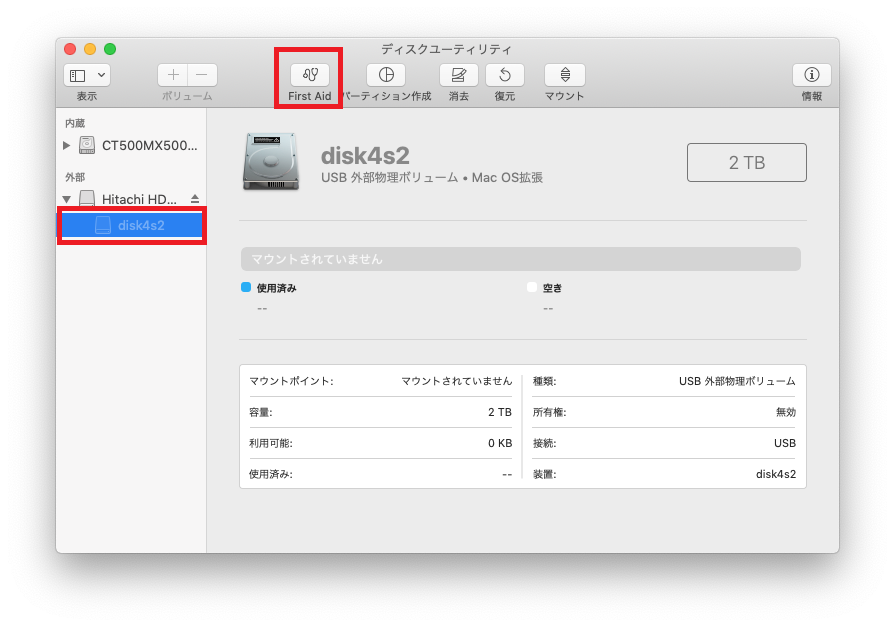Image resolution: width=895 pixels, height=627 pixels.
Task: Open the partition creation tool
Action: point(386,75)
